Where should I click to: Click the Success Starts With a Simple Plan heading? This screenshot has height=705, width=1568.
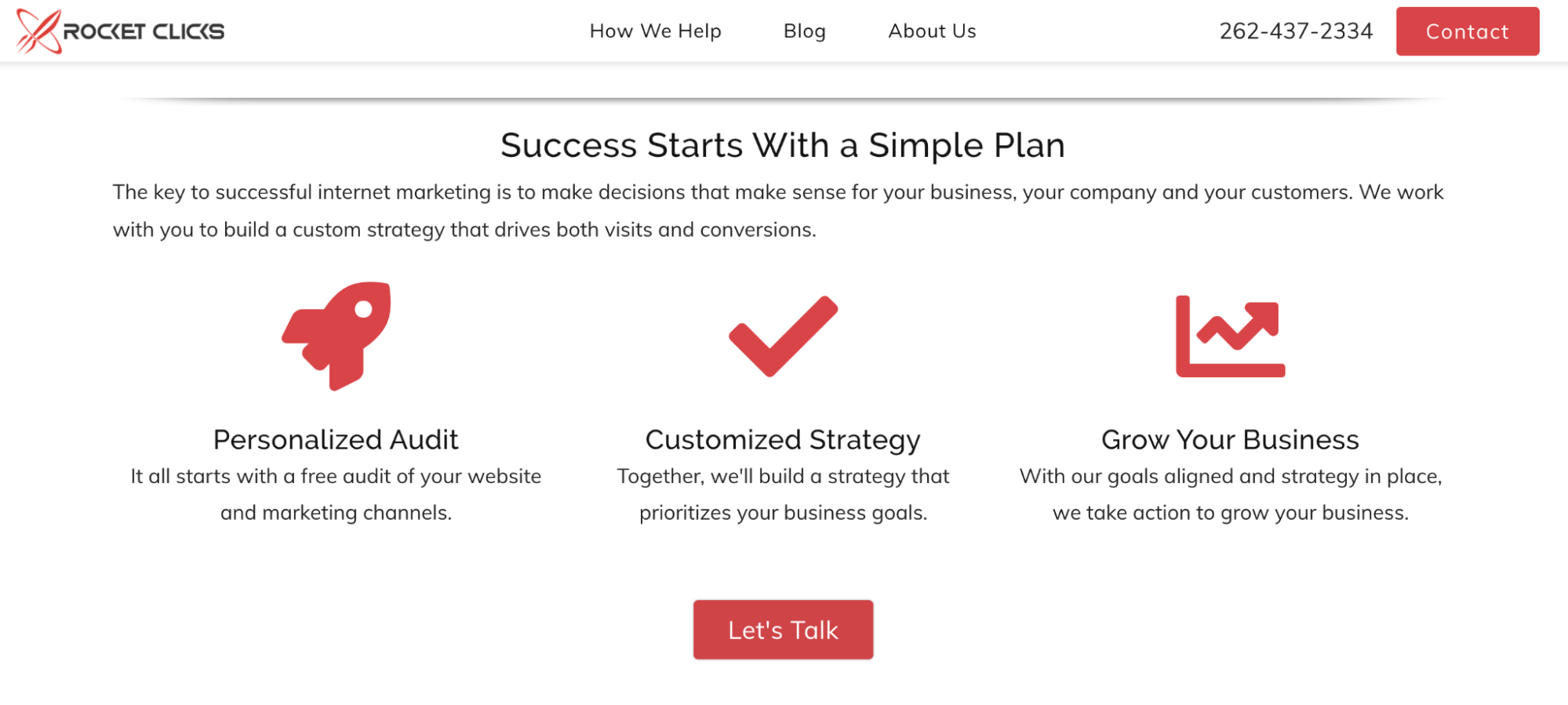(783, 146)
